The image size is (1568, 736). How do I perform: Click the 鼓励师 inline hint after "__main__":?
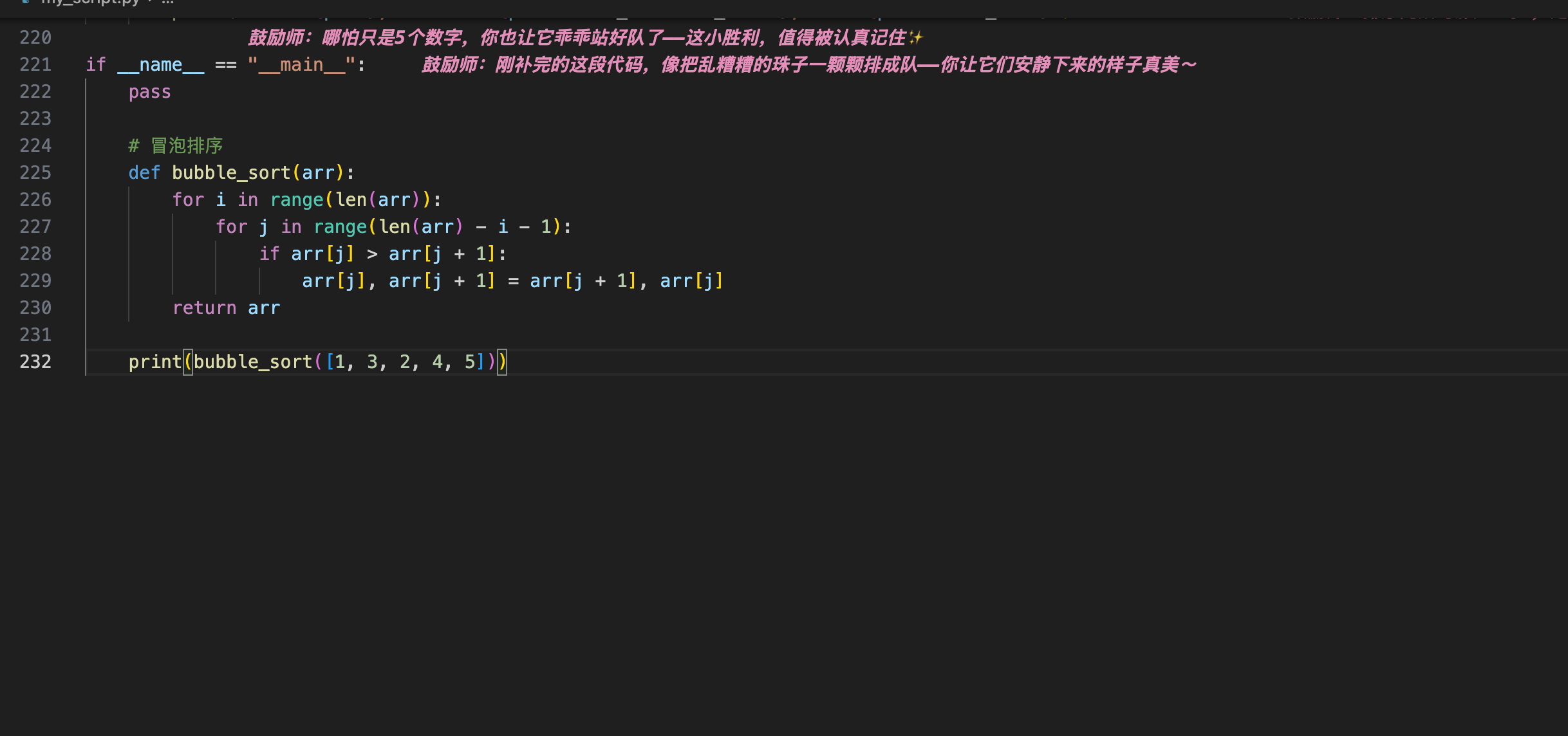809,64
